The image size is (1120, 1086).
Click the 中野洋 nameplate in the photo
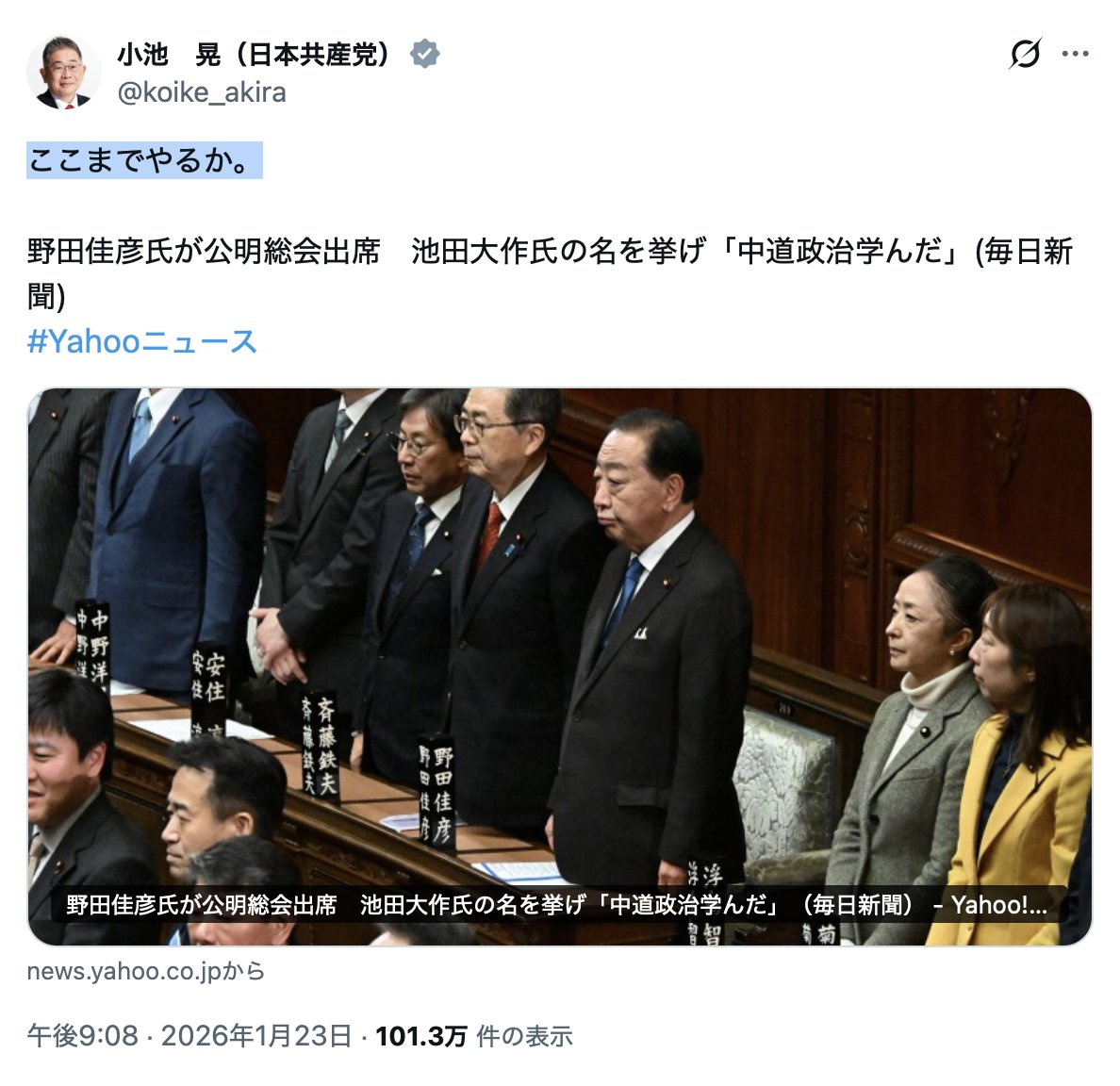(x=93, y=643)
